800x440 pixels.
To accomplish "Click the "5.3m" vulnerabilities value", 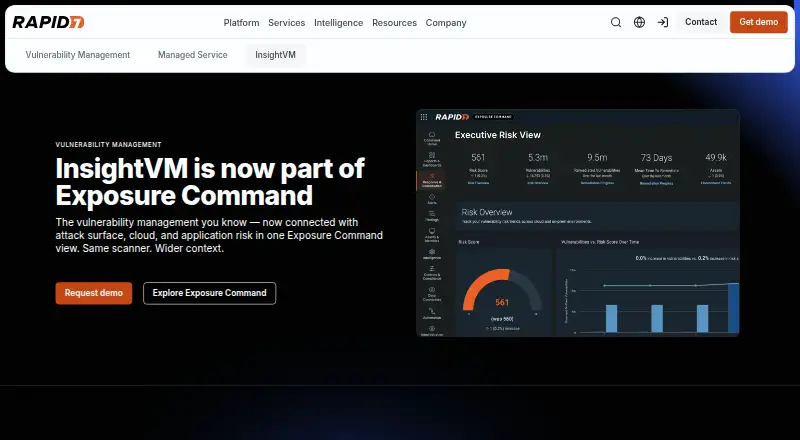I will [x=538, y=158].
